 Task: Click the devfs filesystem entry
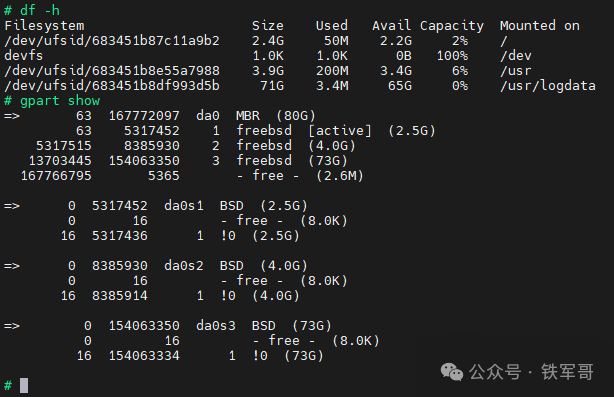(23, 56)
